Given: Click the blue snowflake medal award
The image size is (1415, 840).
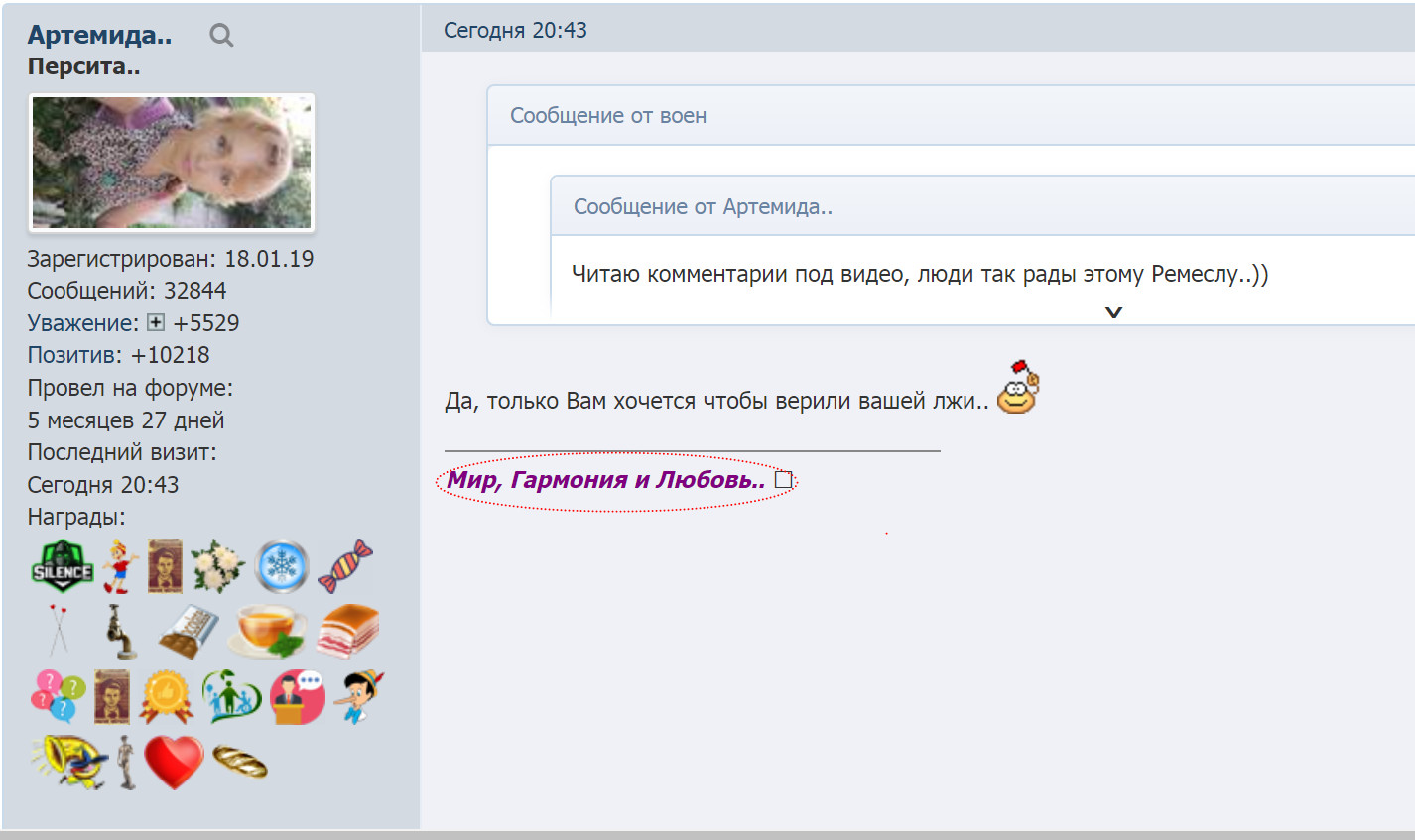Looking at the screenshot, I should (x=282, y=567).
